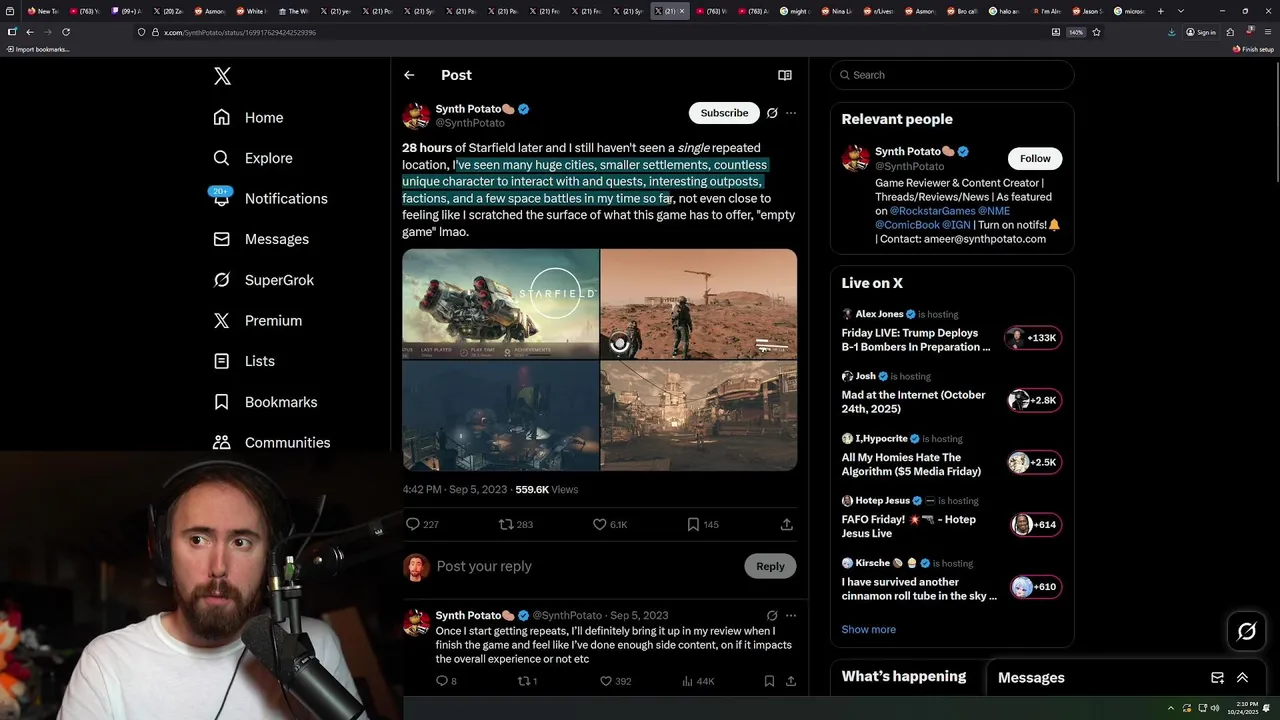Click the Search box on X
This screenshot has width=1280, height=720.
(x=952, y=75)
